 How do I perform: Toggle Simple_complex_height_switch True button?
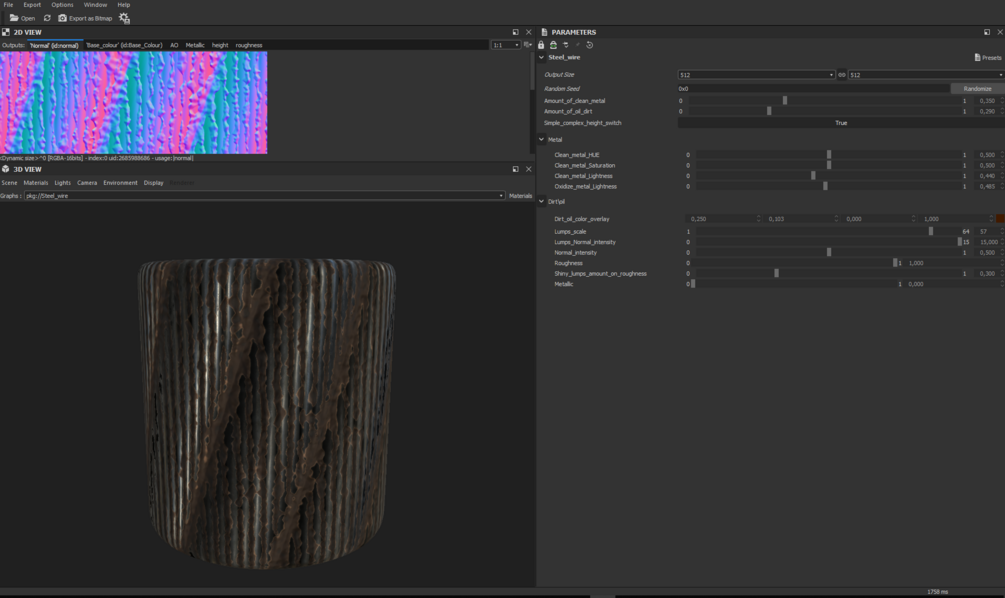point(840,123)
